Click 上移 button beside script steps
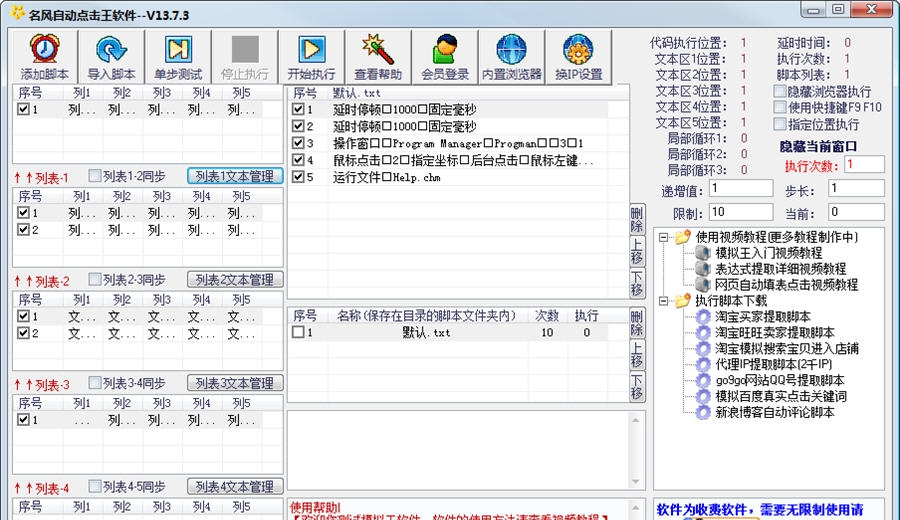The width and height of the screenshot is (900, 520). tap(637, 251)
